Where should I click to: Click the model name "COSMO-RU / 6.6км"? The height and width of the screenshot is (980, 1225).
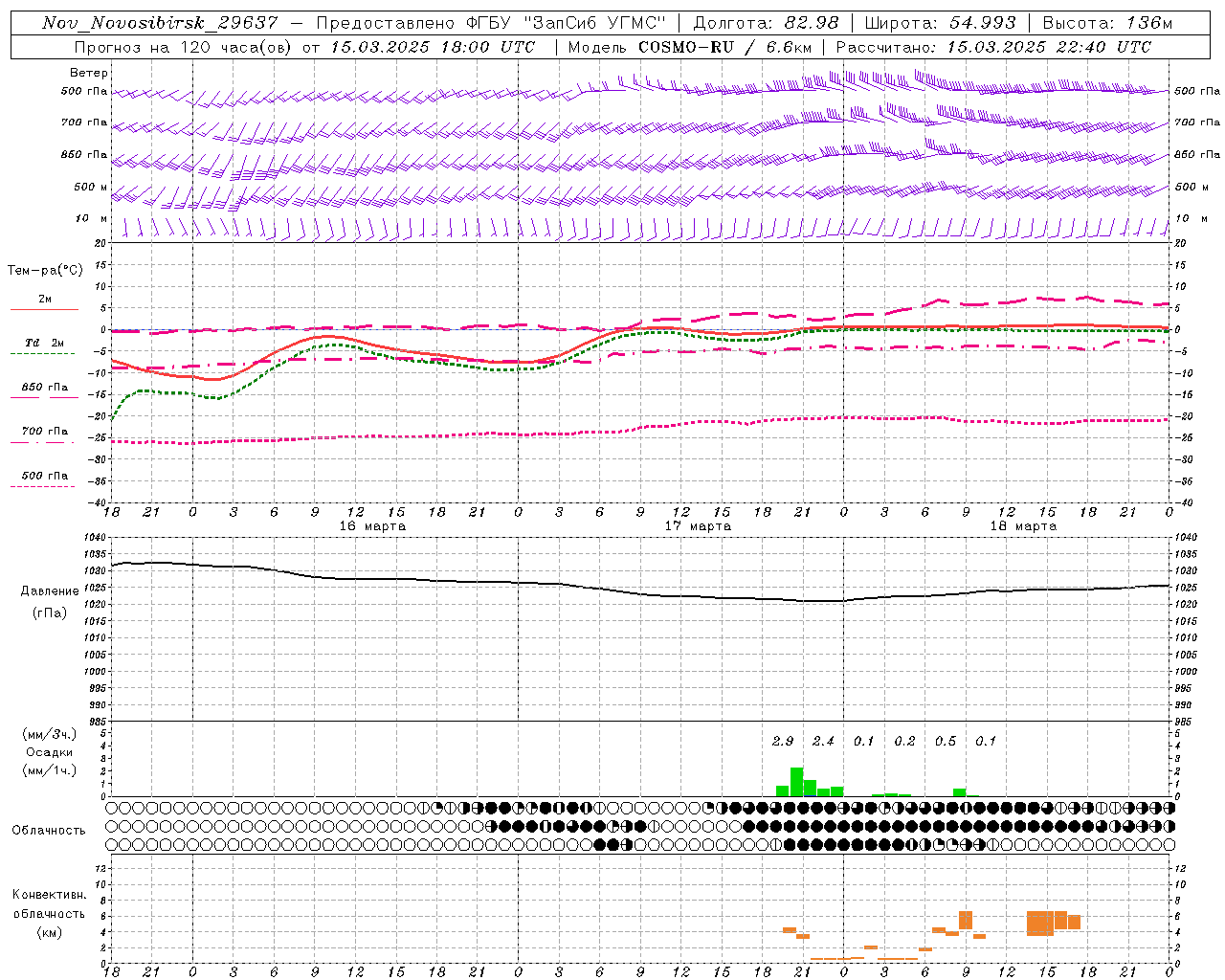point(726,46)
